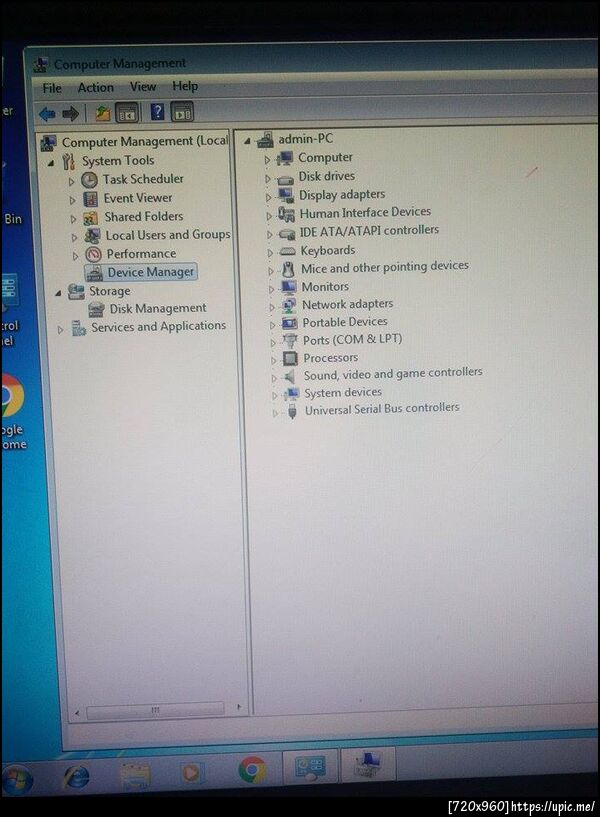Click the Mice and pointing devices icon
Image resolution: width=600 pixels, height=817 pixels.
click(288, 269)
